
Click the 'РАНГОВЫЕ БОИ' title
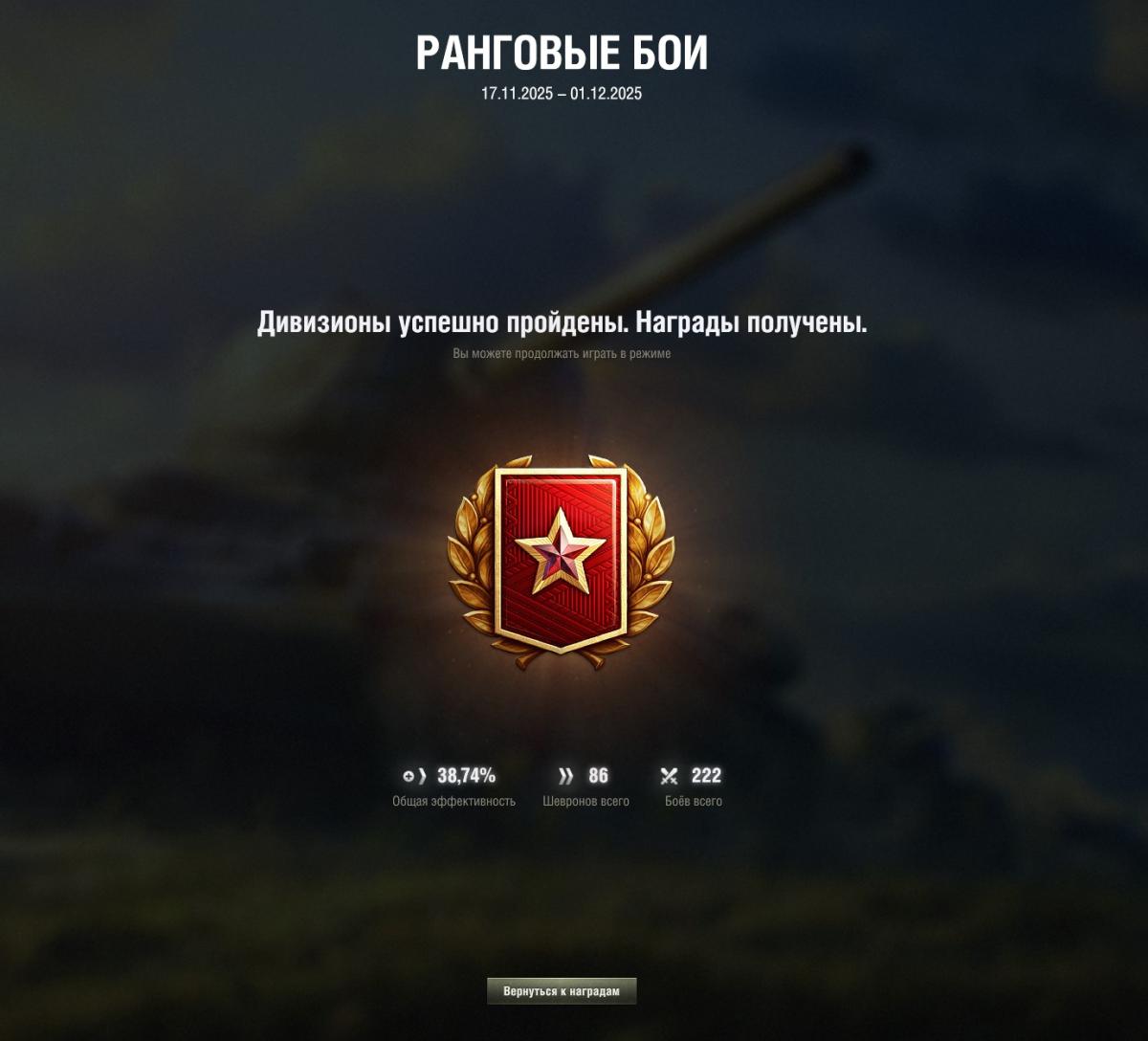point(562,54)
